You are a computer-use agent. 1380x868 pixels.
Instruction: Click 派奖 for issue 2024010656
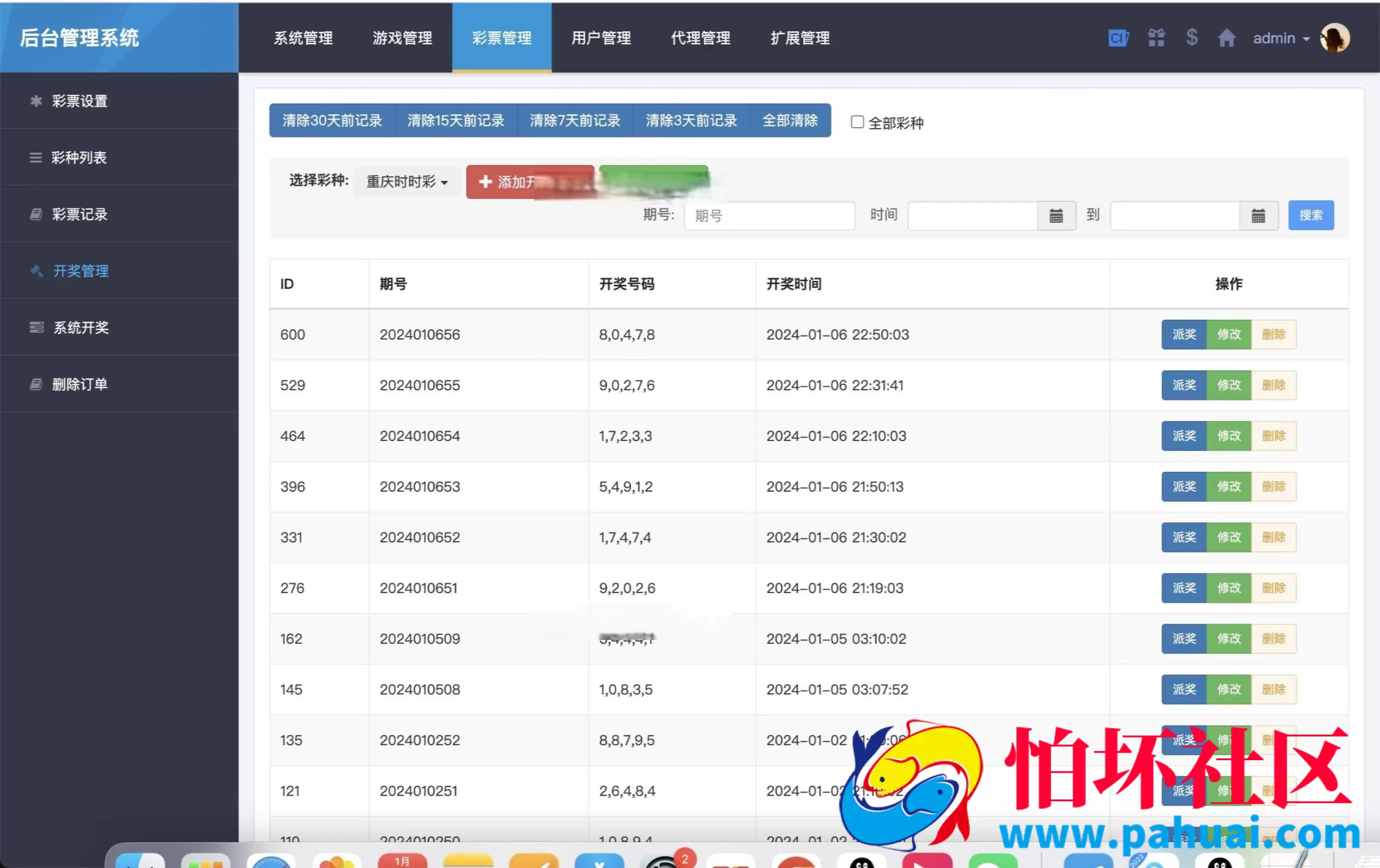[1184, 334]
